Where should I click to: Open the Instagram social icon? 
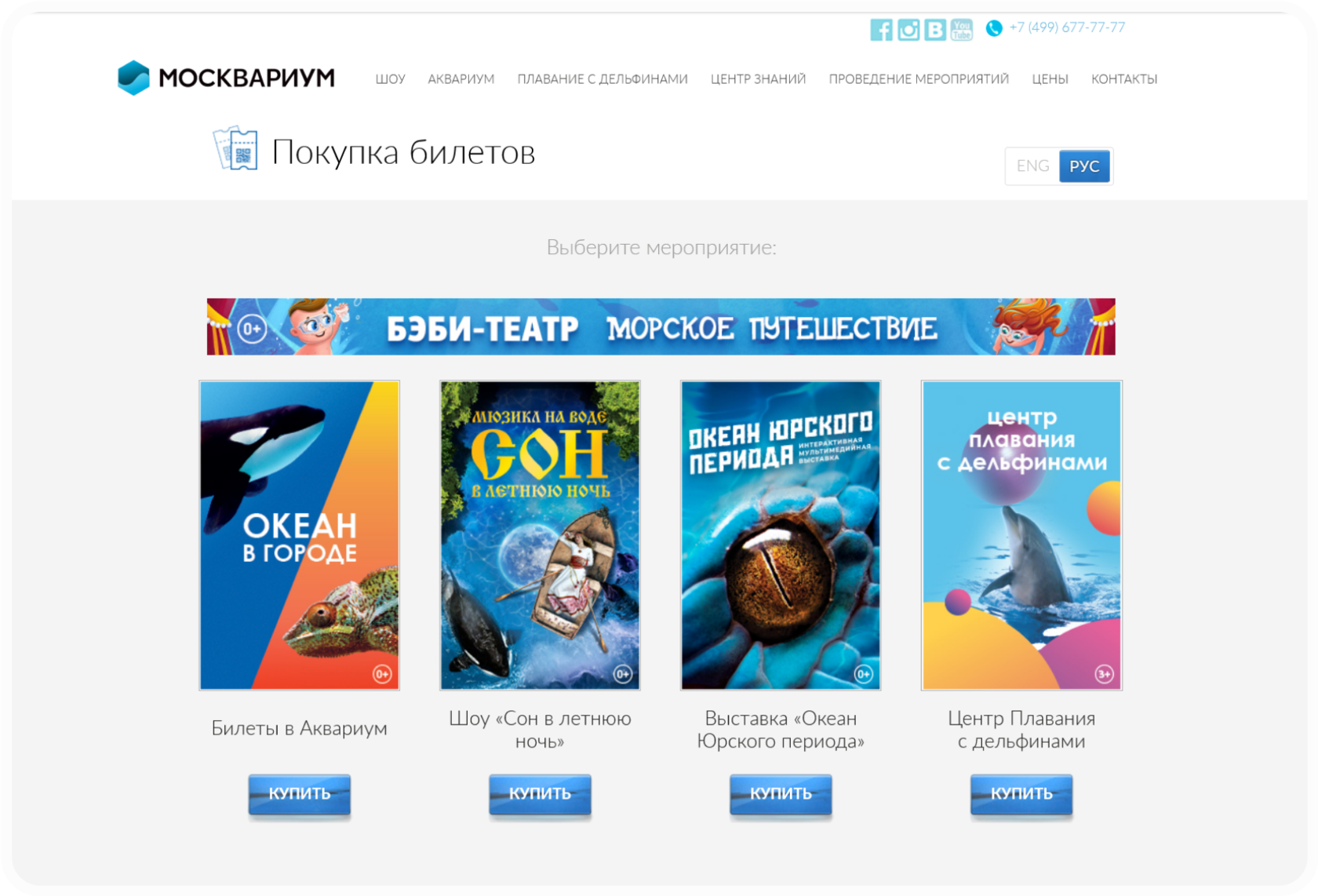click(908, 30)
